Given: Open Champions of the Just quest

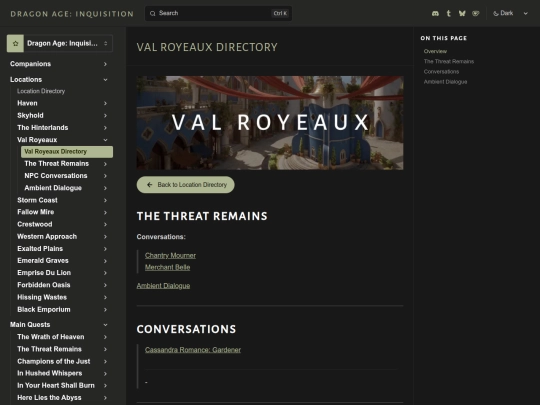Looking at the screenshot, I should pyautogui.click(x=54, y=361).
